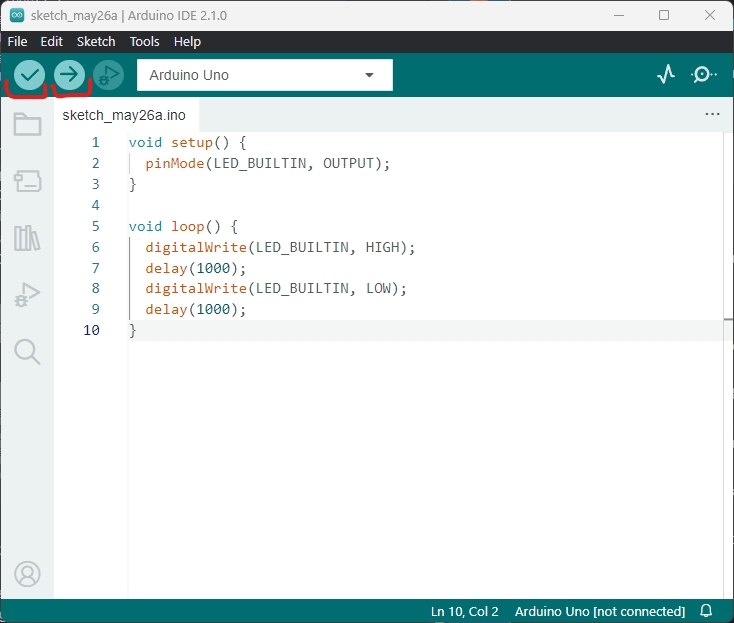Open the Library Manager sidebar
Image resolution: width=734 pixels, height=623 pixels.
pyautogui.click(x=27, y=238)
